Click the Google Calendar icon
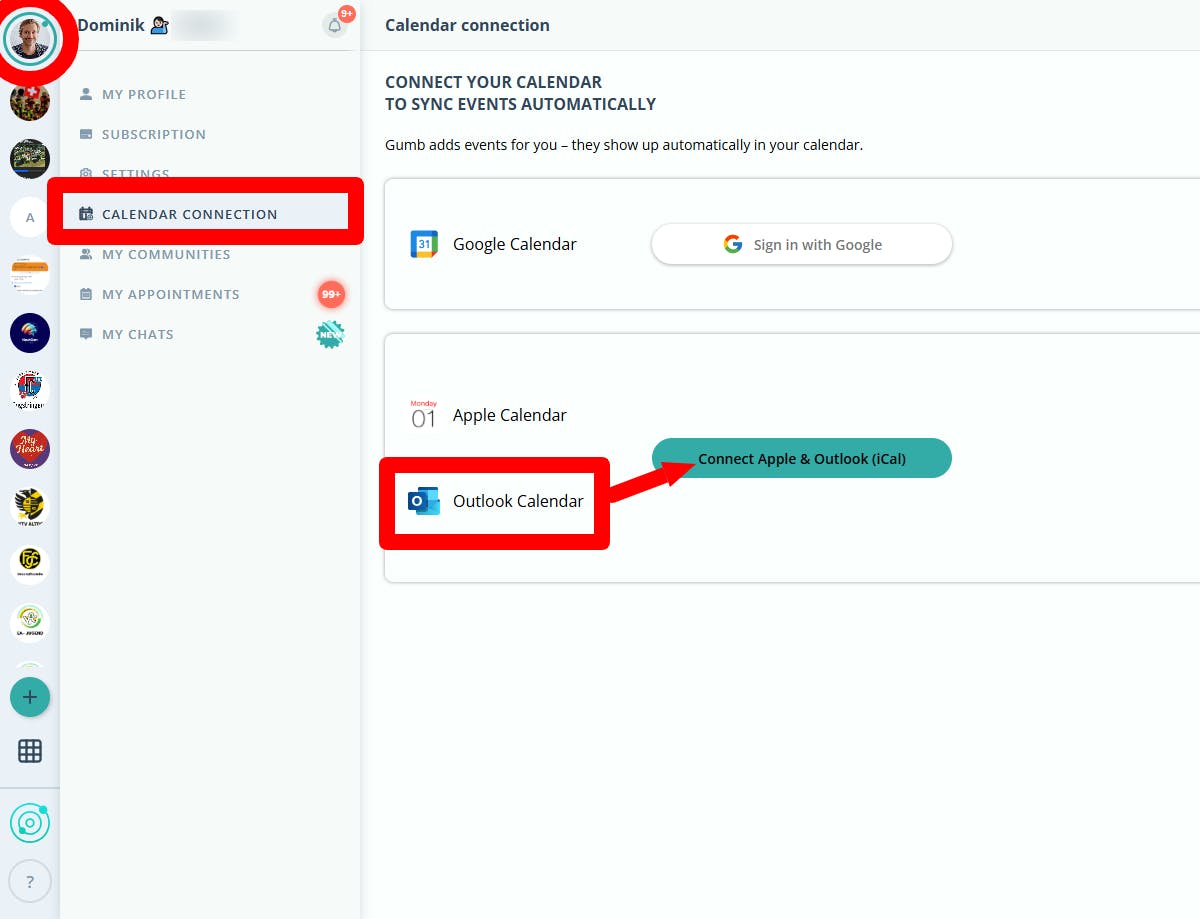Viewport: 1200px width, 919px height. [x=424, y=244]
